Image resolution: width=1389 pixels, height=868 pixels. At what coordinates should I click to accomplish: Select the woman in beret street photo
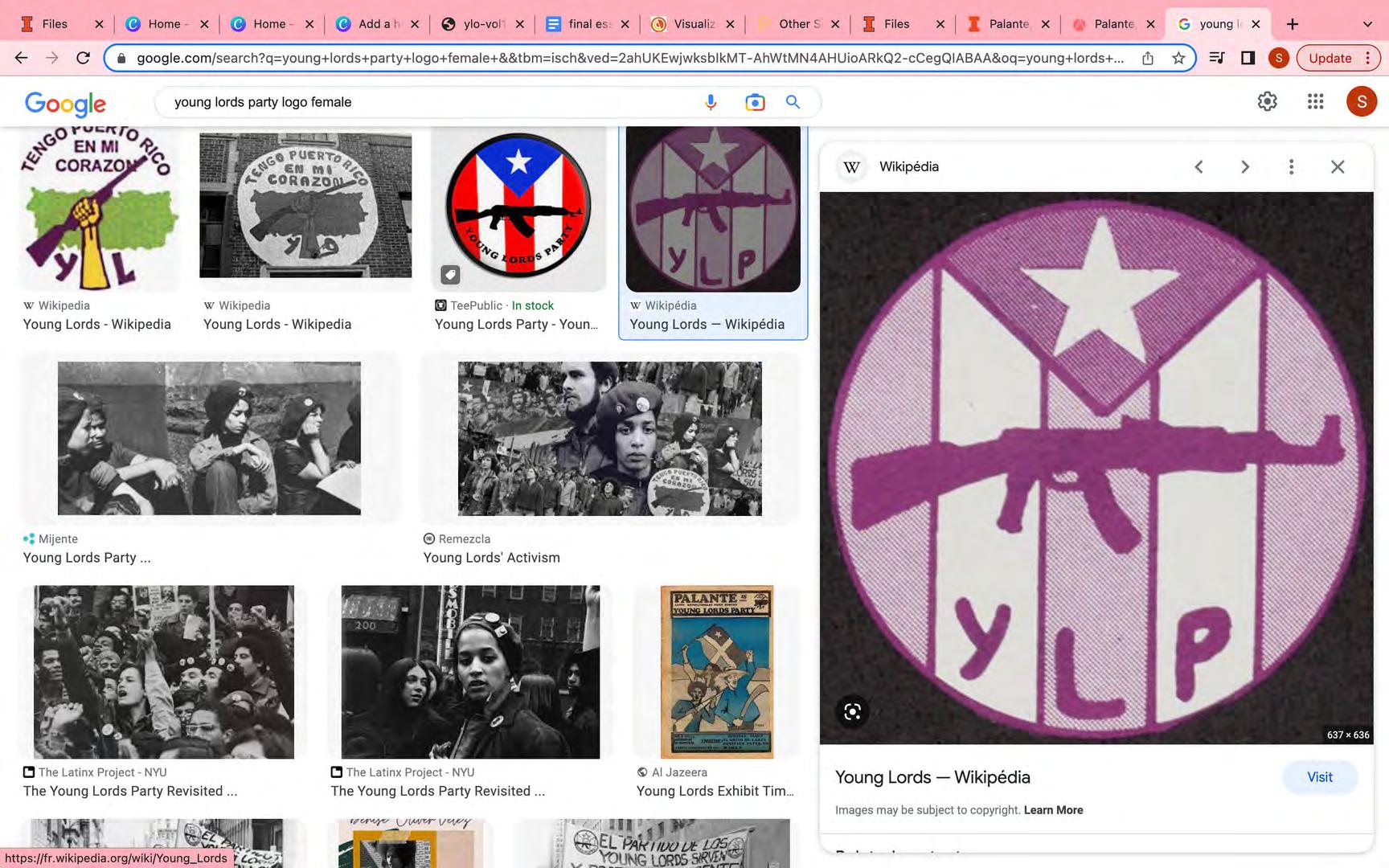pos(470,672)
